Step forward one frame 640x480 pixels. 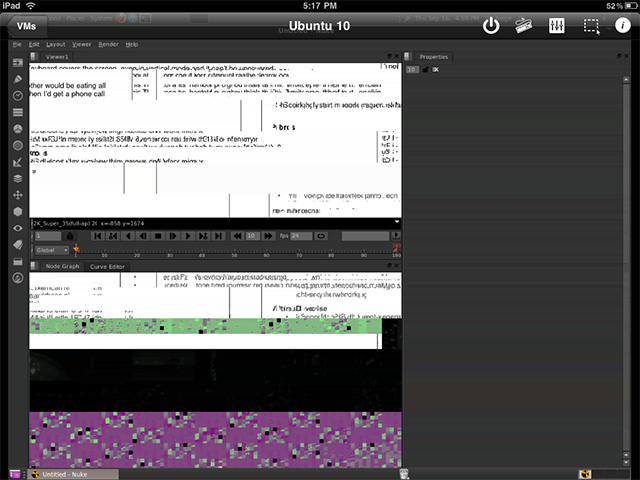tap(173, 236)
